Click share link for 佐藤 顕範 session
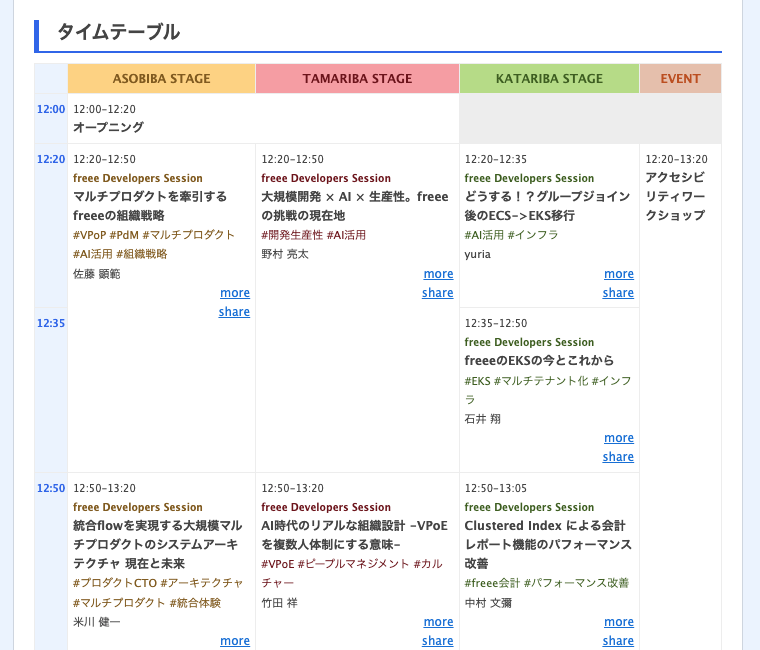The height and width of the screenshot is (650, 760). [x=234, y=312]
